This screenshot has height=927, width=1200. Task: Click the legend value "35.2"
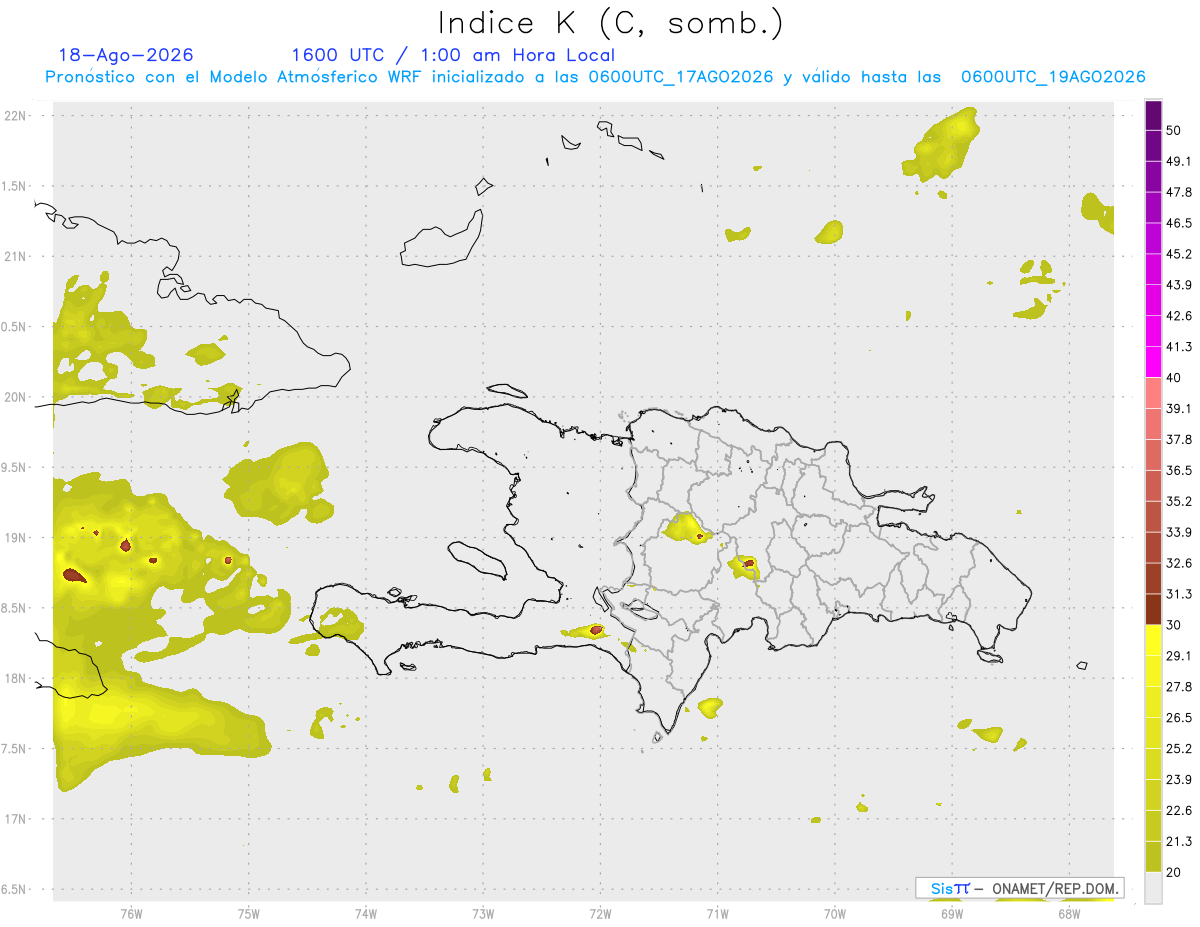[1179, 502]
